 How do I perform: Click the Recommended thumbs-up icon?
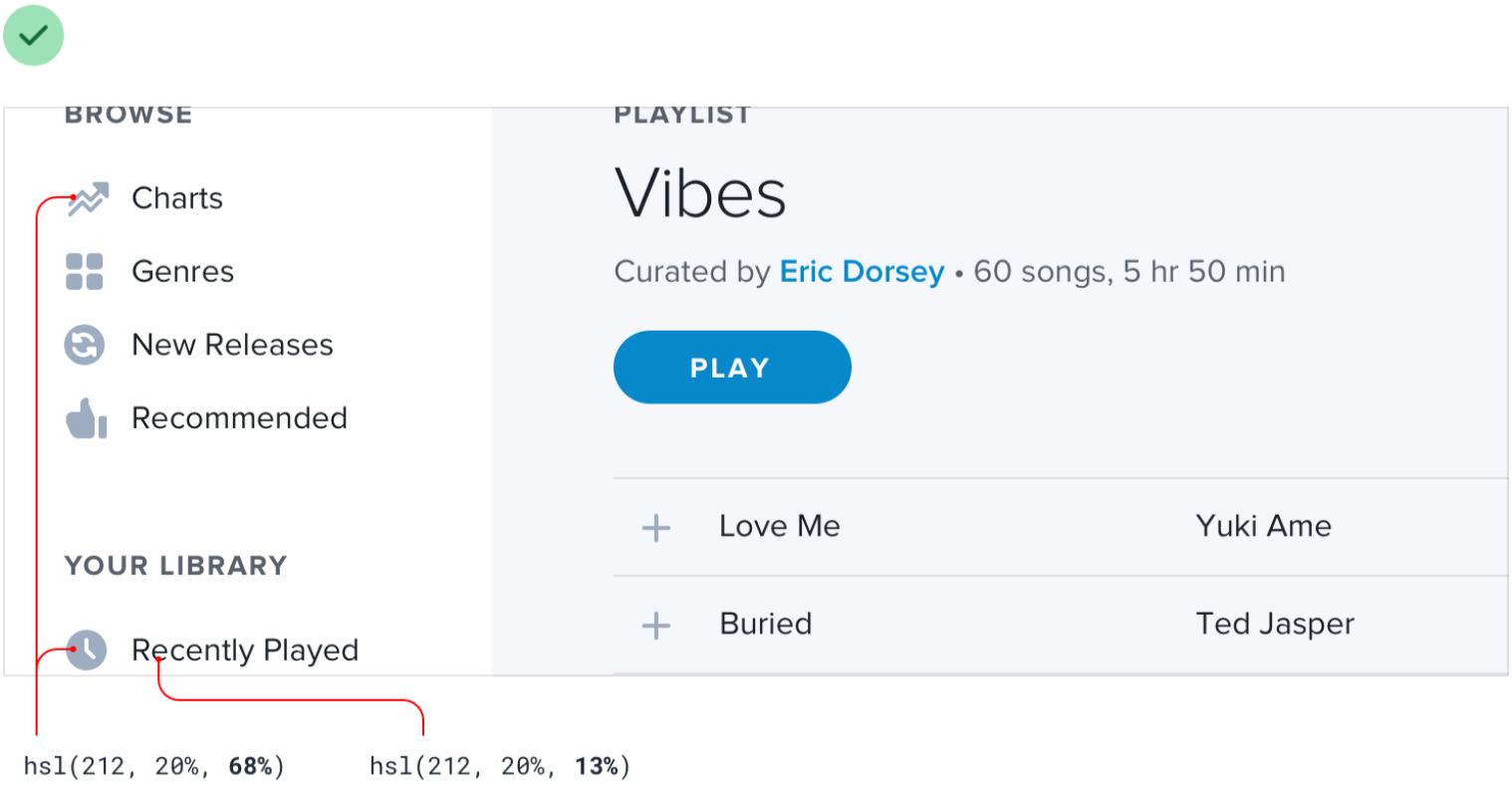87,418
